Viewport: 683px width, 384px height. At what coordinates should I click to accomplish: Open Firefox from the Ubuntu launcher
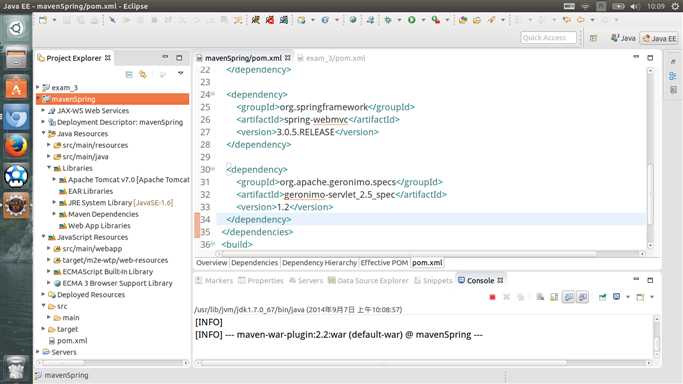tap(16, 146)
